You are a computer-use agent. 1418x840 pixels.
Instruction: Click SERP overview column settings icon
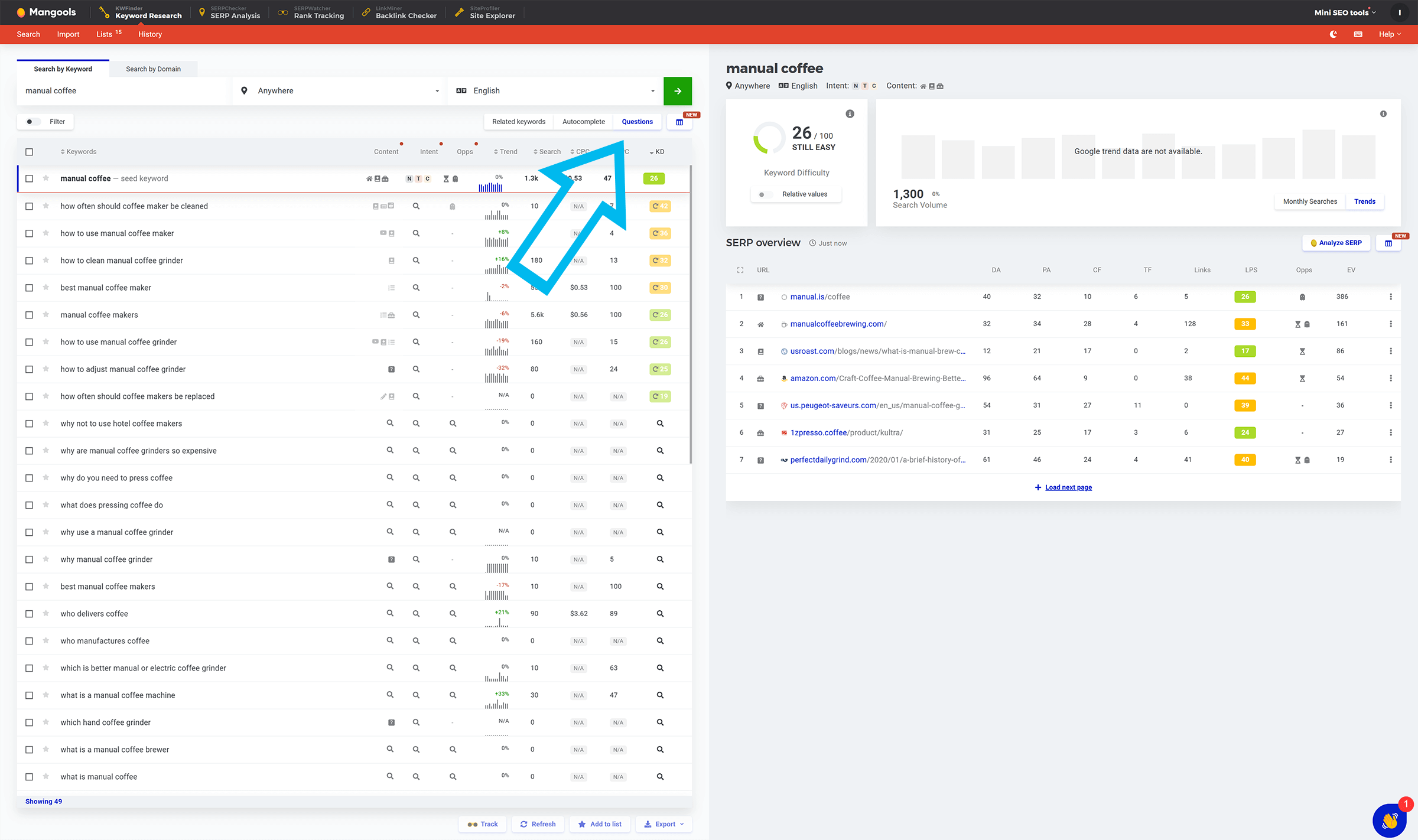(1388, 243)
